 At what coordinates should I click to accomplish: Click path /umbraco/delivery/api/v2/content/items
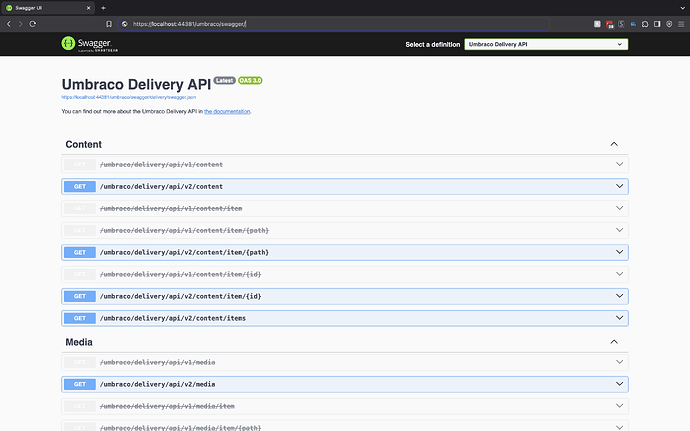(x=172, y=318)
